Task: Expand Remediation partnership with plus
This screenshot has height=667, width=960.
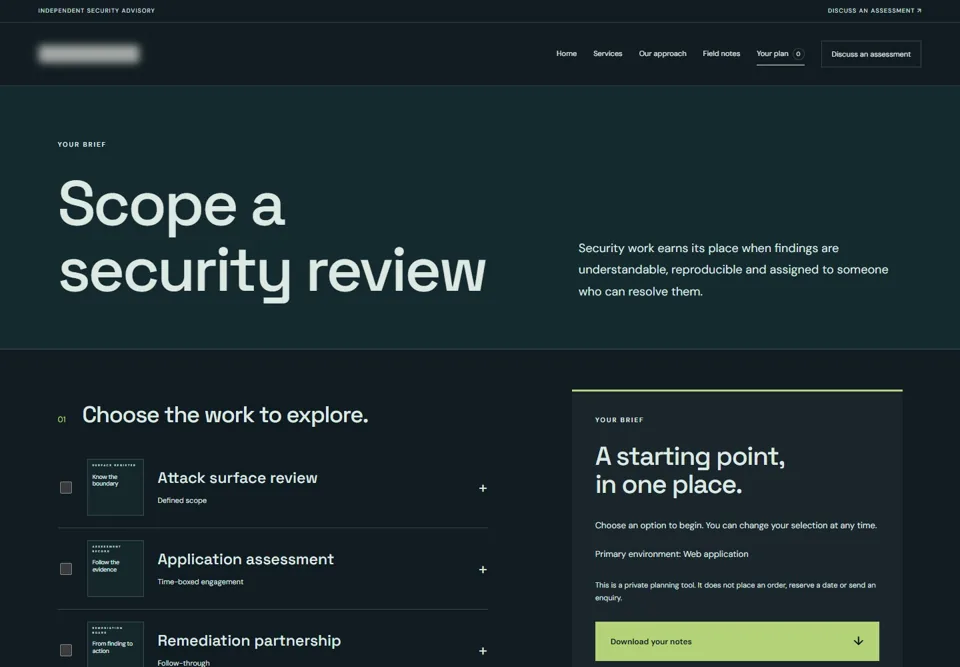Action: tap(482, 651)
